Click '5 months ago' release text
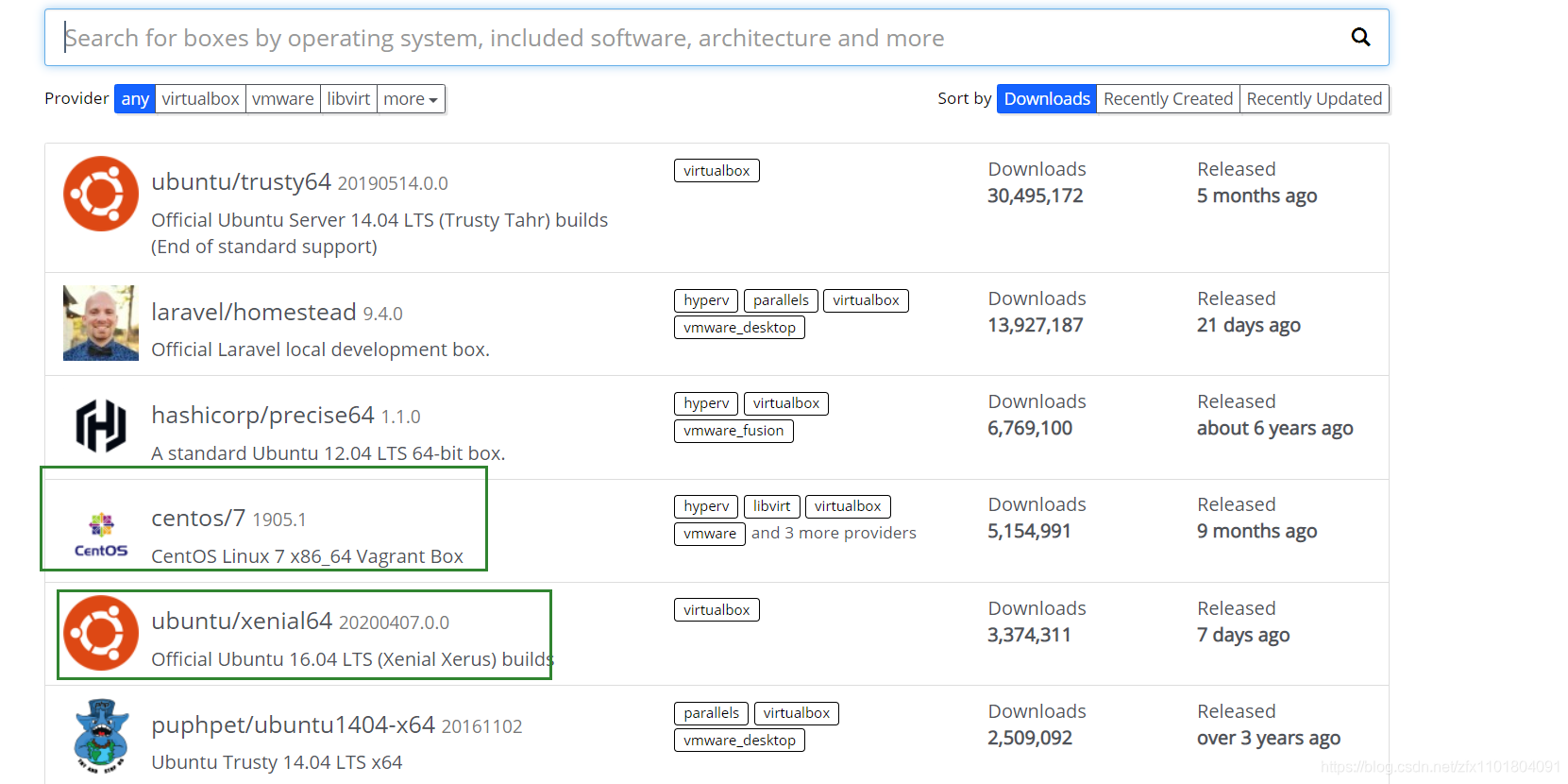Viewport: 1568px width, 784px height. [1256, 196]
